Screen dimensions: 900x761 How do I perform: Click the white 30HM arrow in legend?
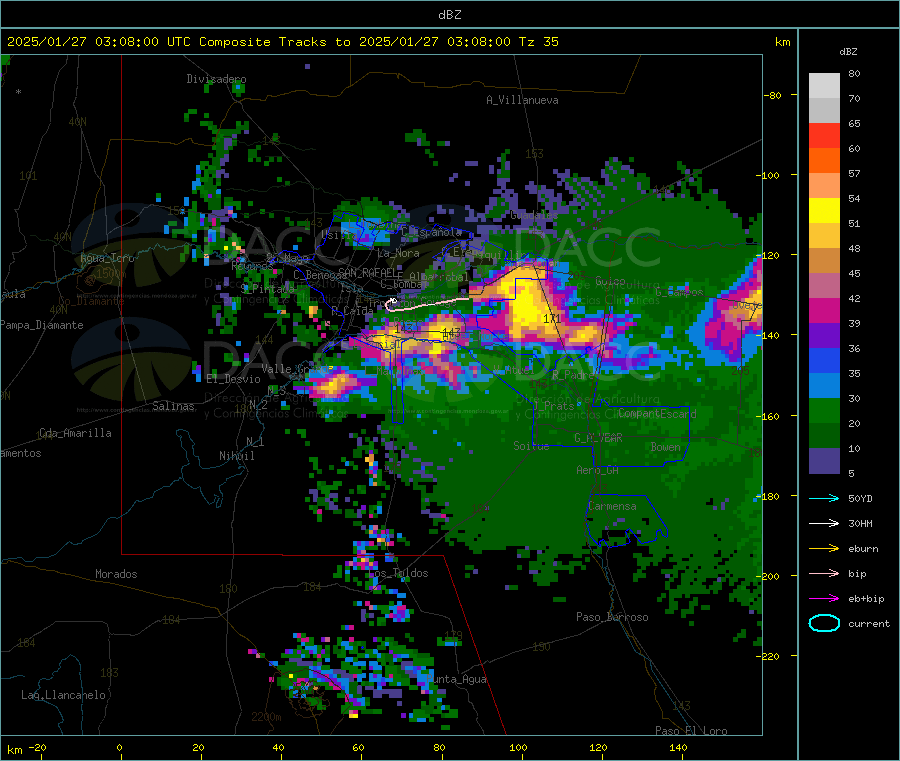824,523
